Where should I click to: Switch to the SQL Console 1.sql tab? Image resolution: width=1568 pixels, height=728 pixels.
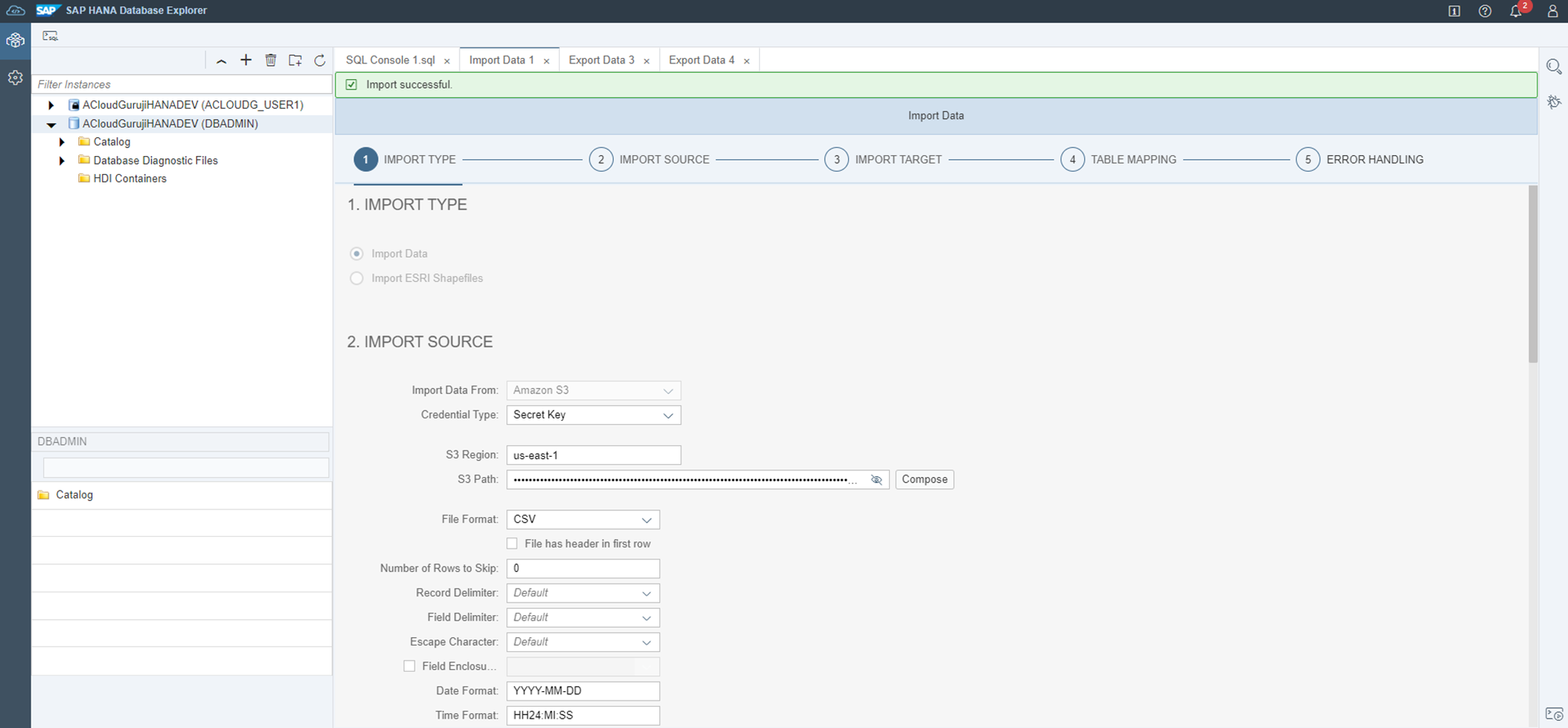tap(390, 60)
